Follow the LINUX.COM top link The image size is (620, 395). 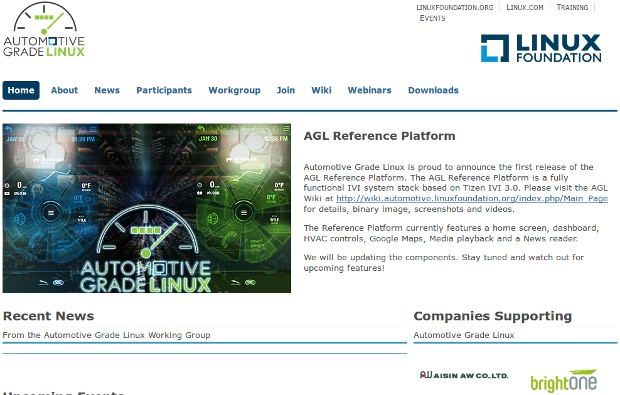[x=525, y=8]
